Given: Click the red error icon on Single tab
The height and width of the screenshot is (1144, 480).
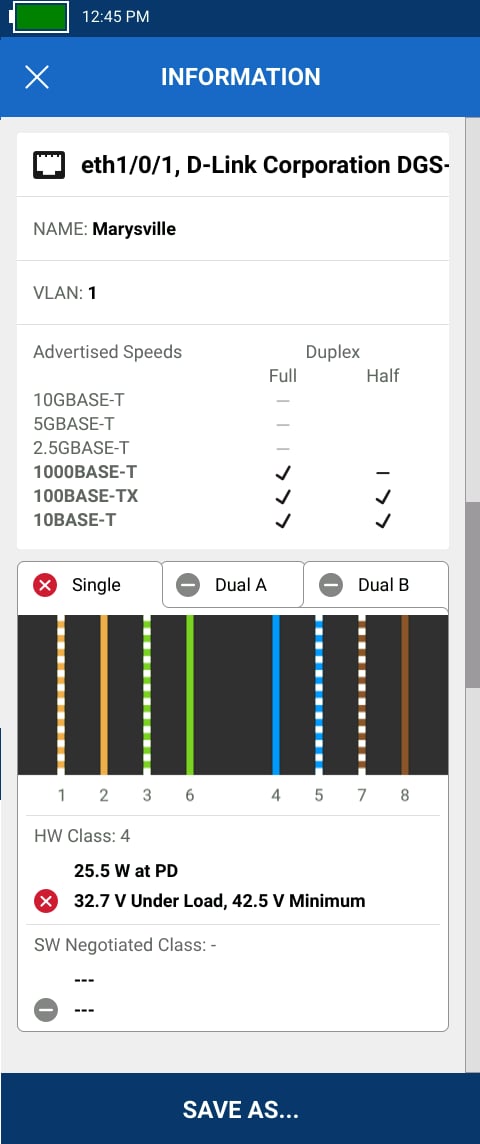Looking at the screenshot, I should 45,585.
